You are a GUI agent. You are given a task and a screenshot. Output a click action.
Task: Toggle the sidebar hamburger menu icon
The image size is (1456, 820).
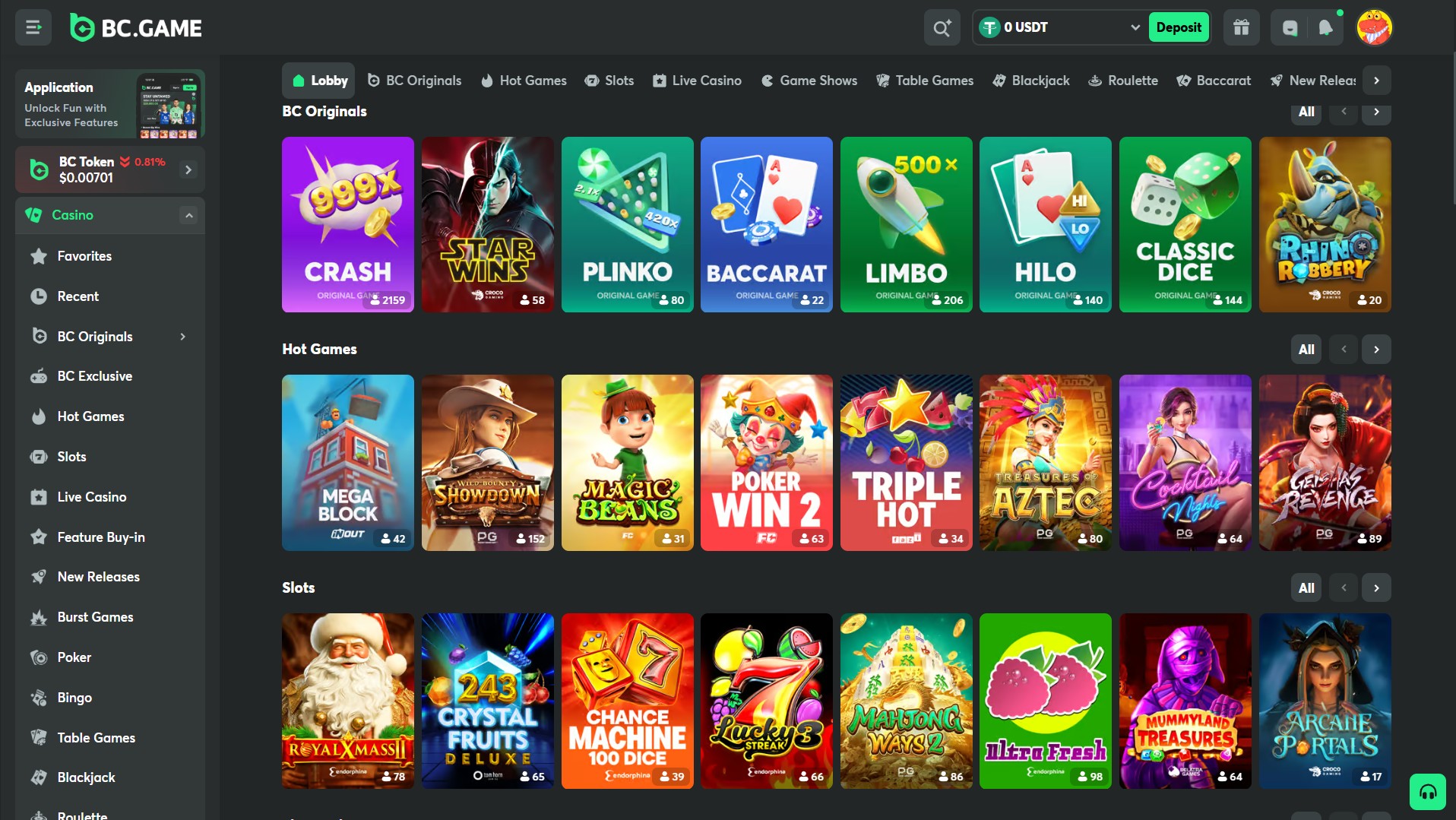33,28
